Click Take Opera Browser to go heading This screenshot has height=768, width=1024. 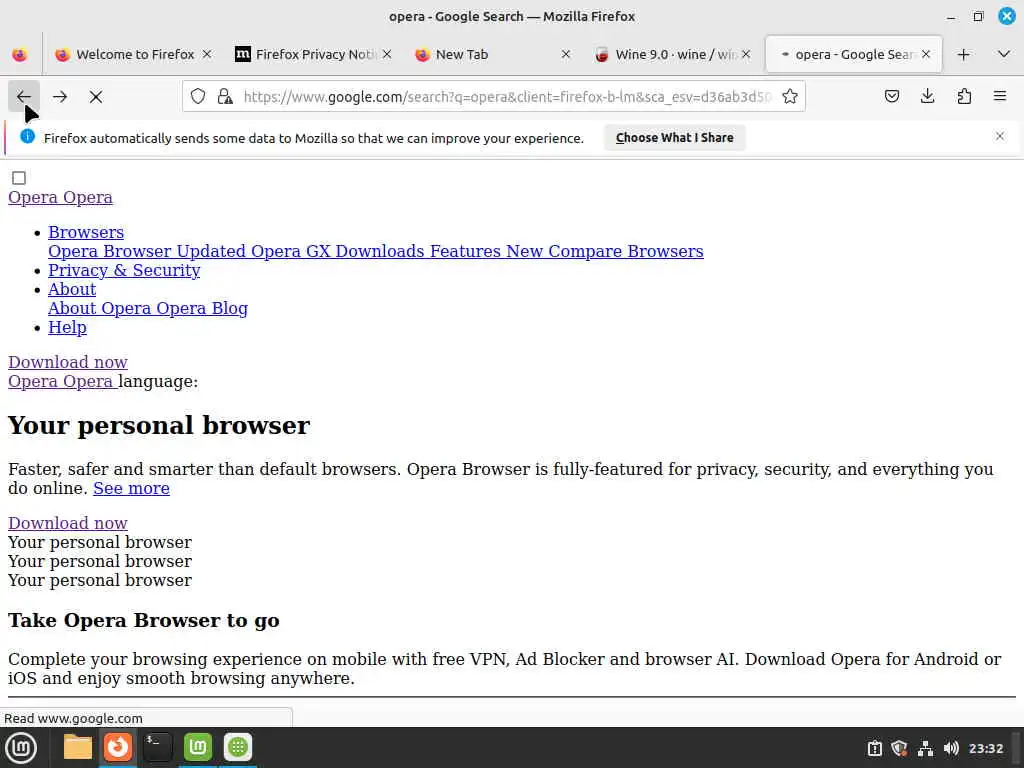(144, 620)
